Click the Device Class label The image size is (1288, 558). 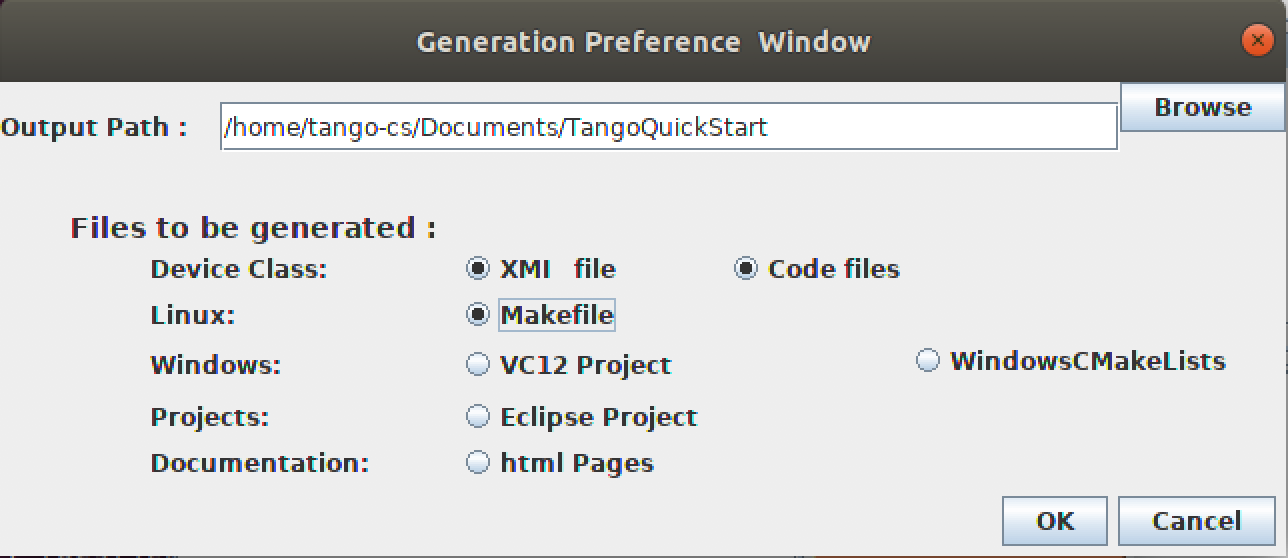(238, 269)
